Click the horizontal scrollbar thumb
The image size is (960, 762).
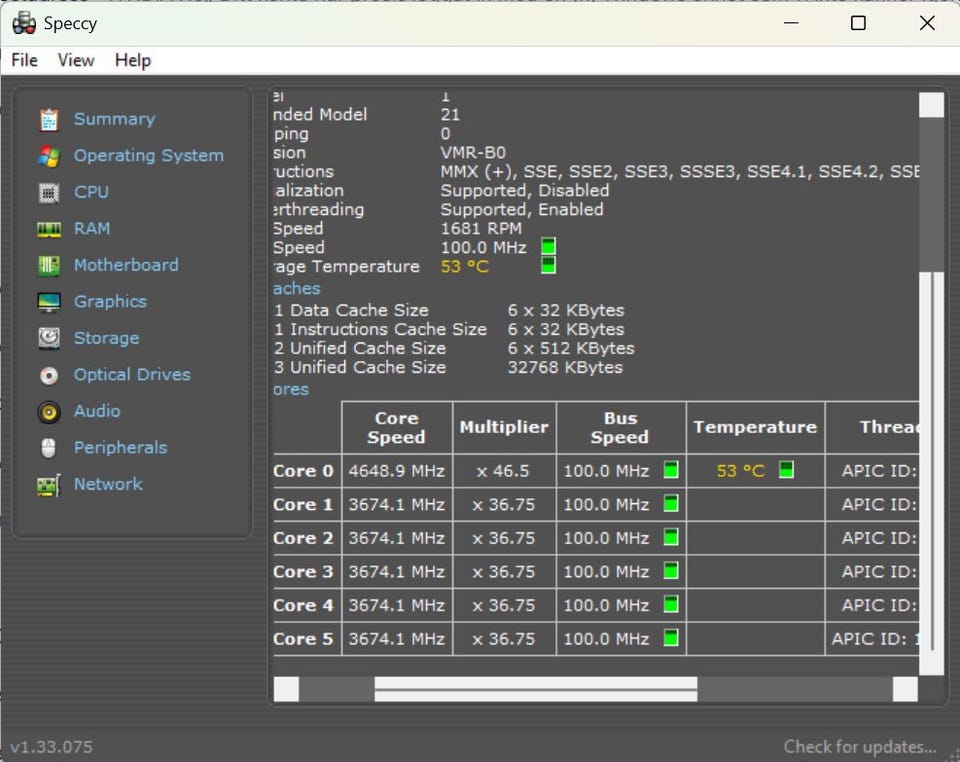pos(535,689)
